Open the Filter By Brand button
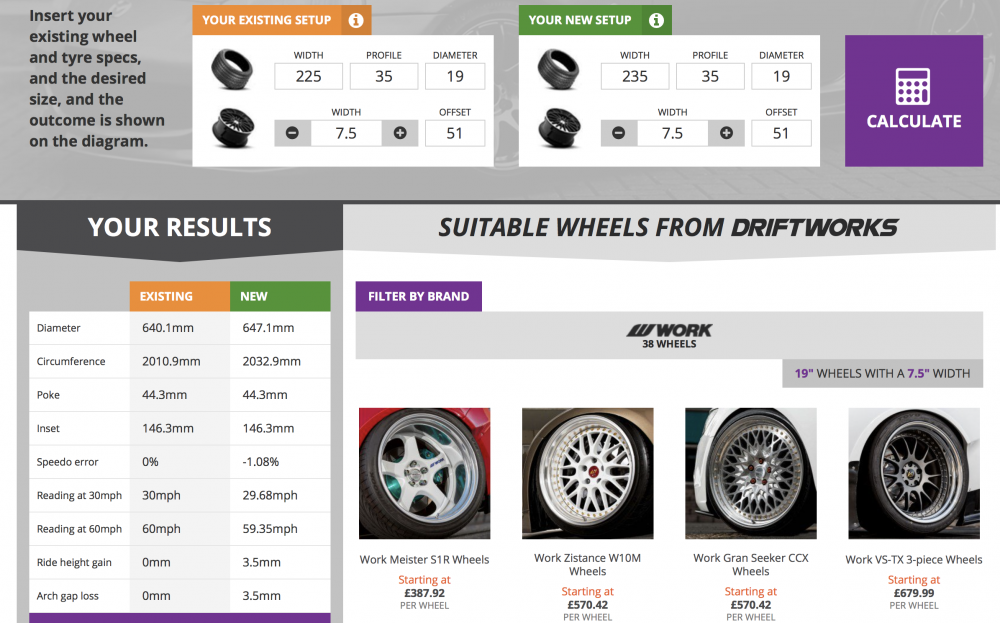Viewport: 1000px width, 623px height. (x=418, y=297)
